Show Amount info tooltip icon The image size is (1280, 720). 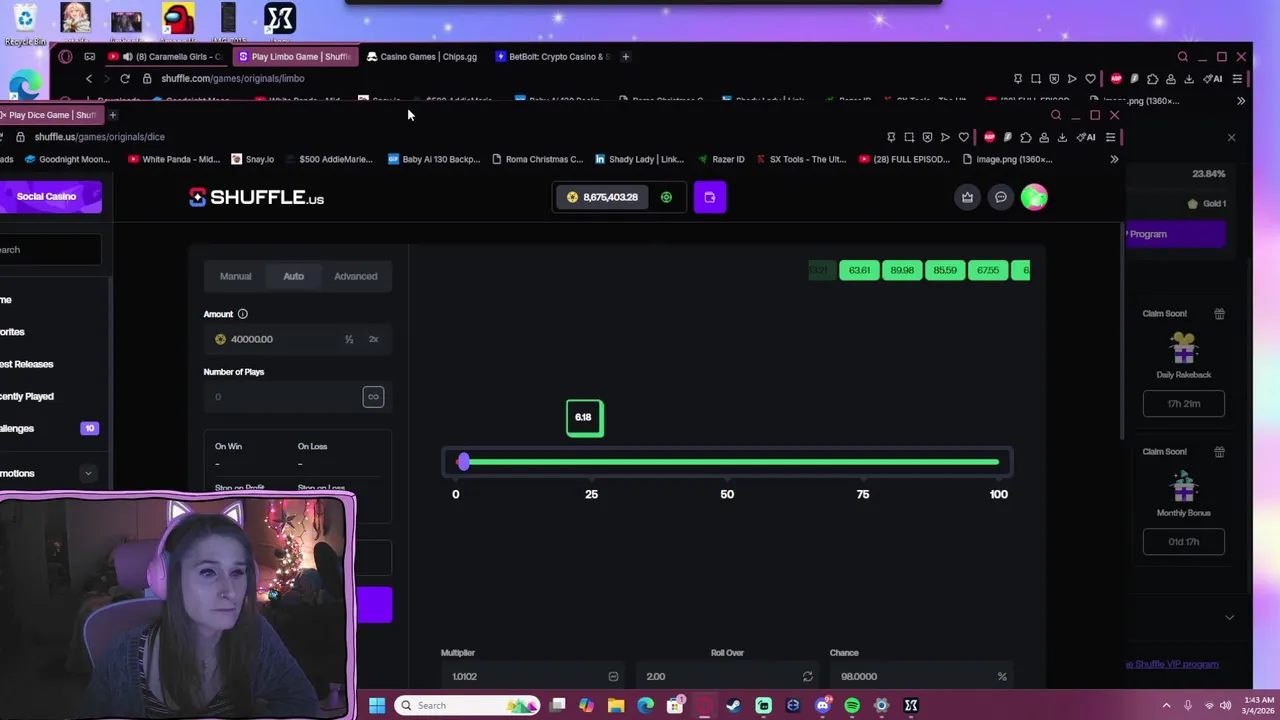click(x=242, y=314)
